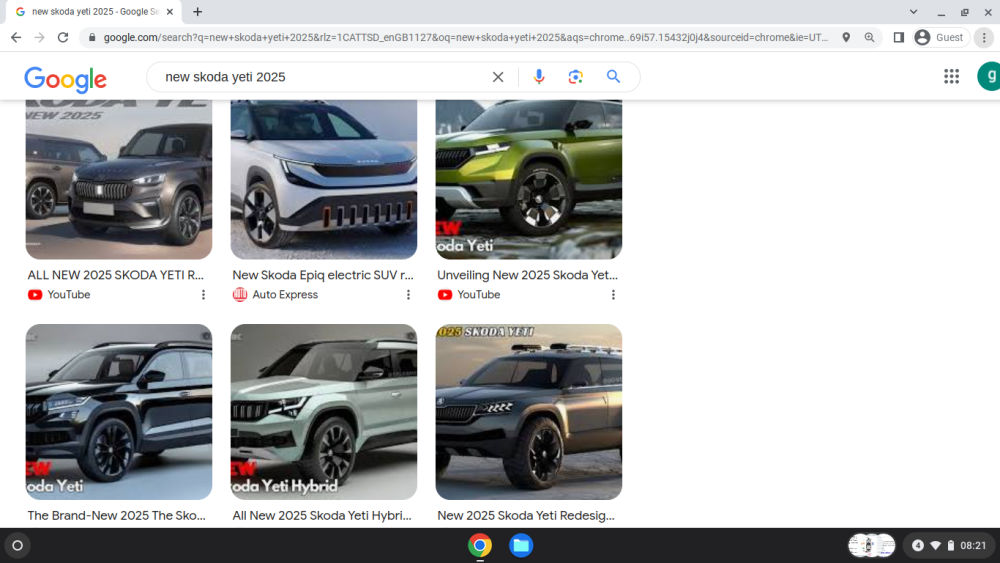Open the Files app from the shelf

[521, 545]
